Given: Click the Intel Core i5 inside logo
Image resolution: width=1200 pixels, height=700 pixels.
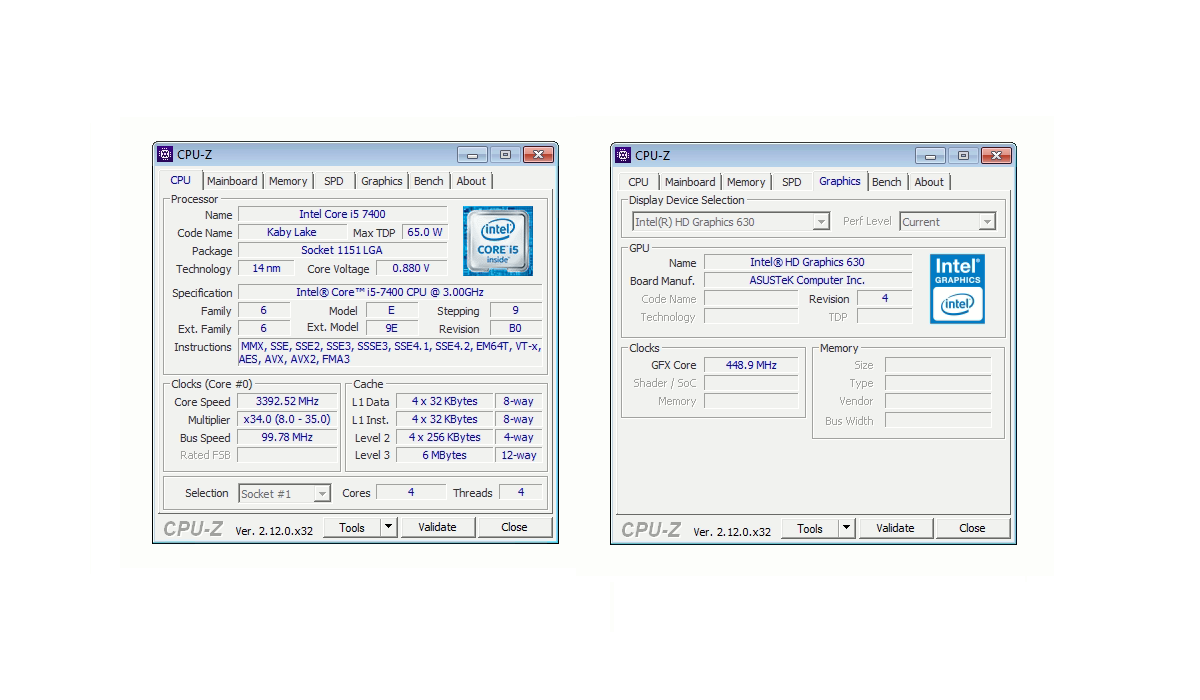Looking at the screenshot, I should [497, 241].
